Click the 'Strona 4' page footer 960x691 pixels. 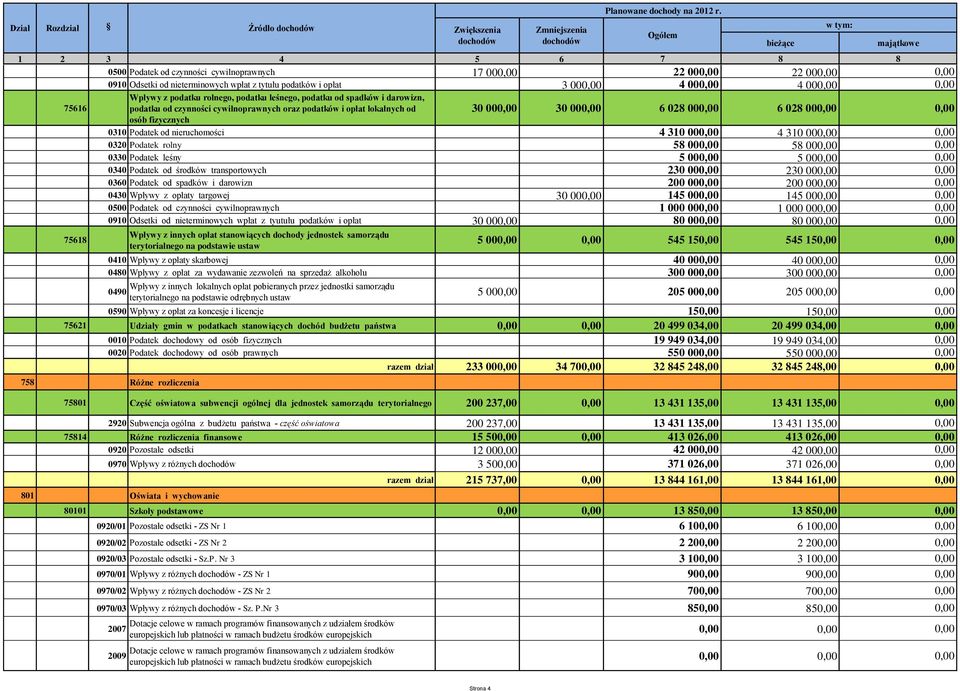[480, 688]
